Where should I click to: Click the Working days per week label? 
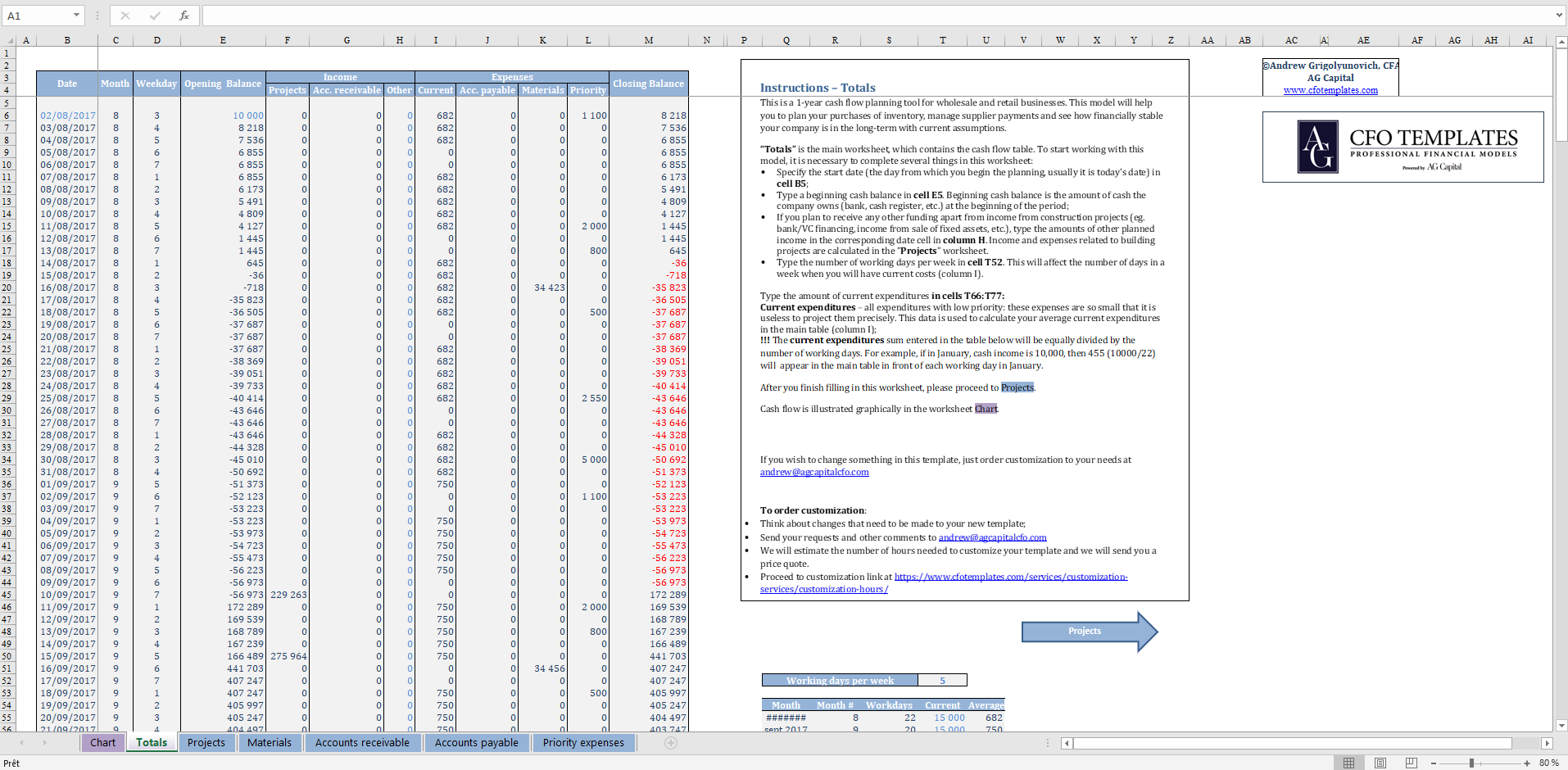pos(840,680)
